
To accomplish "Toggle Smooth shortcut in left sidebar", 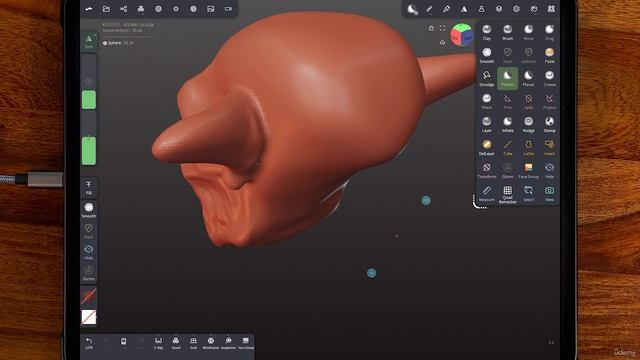I will (x=89, y=210).
